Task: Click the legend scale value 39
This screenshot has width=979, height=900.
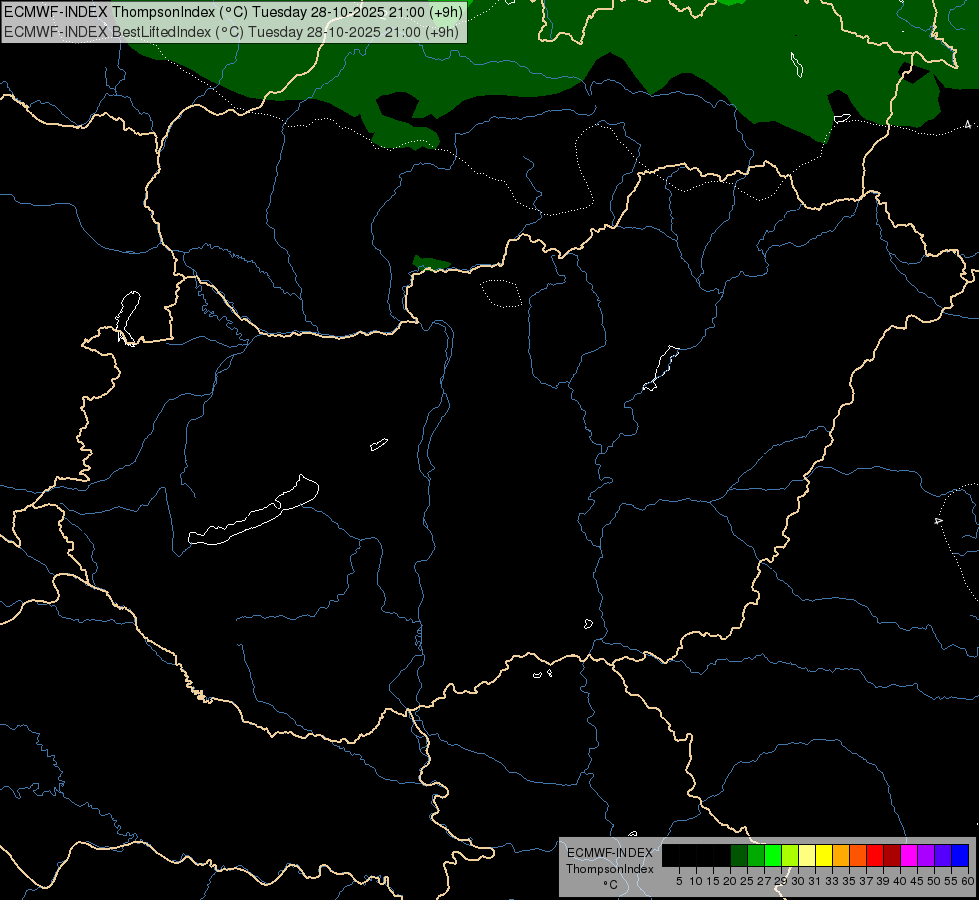Action: pos(883,881)
